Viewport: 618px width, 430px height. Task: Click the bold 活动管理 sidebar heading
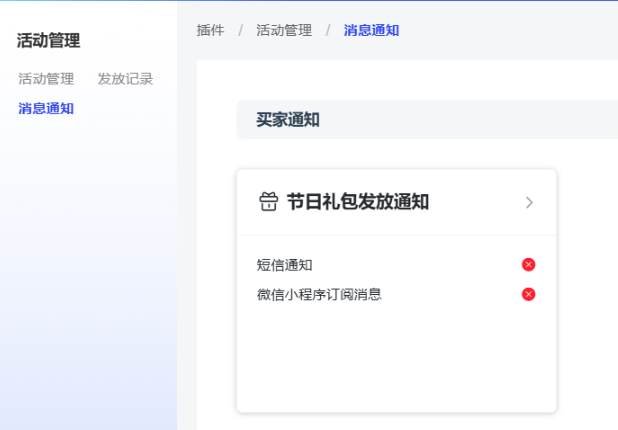point(48,41)
